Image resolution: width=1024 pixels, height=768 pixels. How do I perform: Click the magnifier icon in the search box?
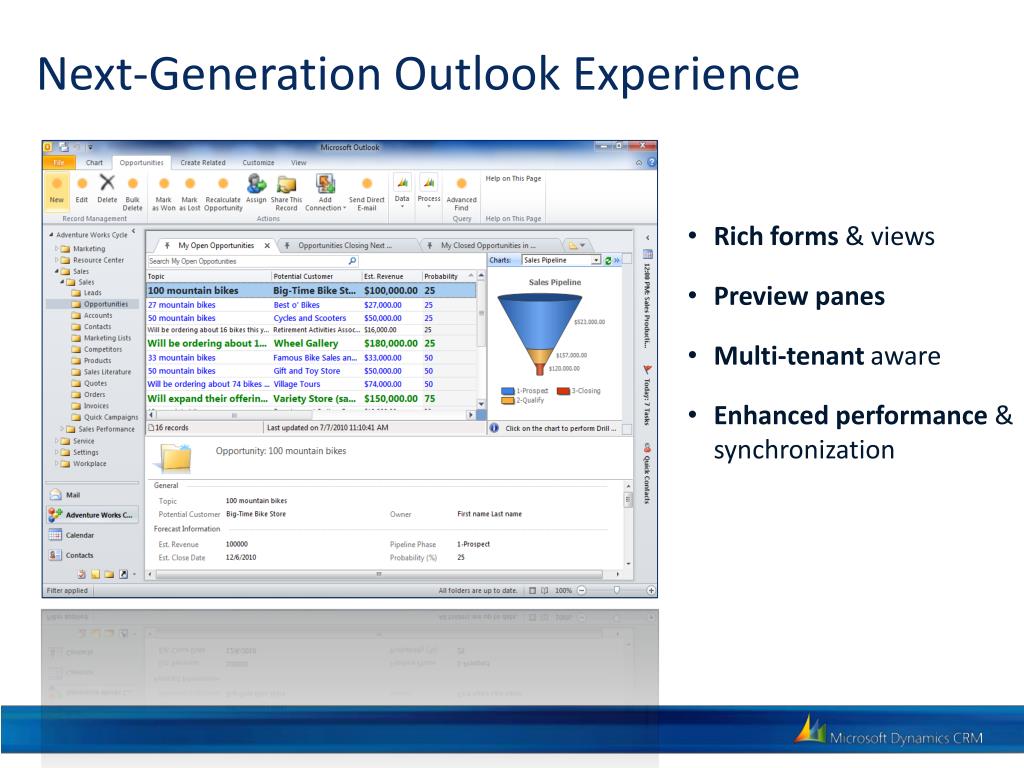click(x=353, y=261)
